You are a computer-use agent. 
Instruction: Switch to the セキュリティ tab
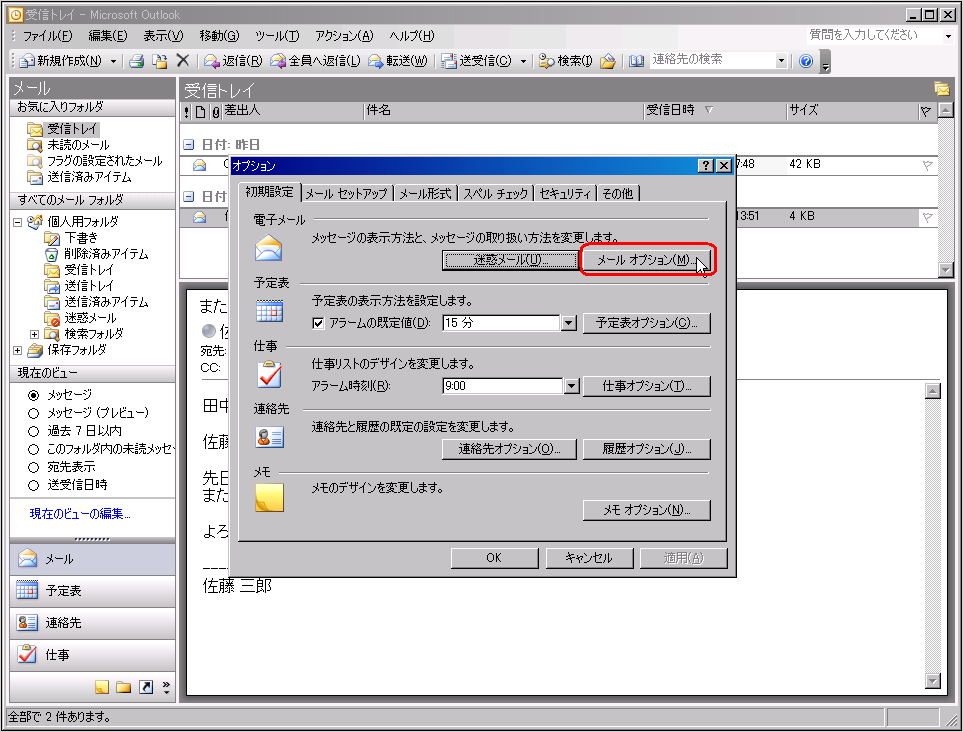pyautogui.click(x=564, y=193)
